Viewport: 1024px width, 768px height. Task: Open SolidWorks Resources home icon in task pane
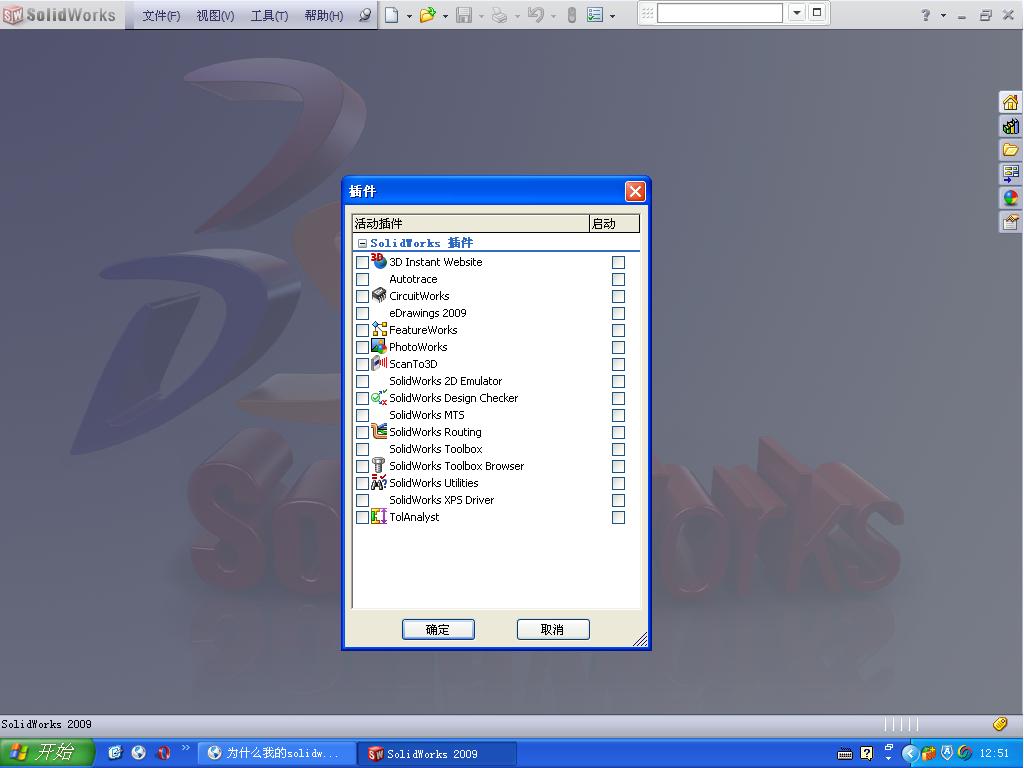tap(1010, 103)
